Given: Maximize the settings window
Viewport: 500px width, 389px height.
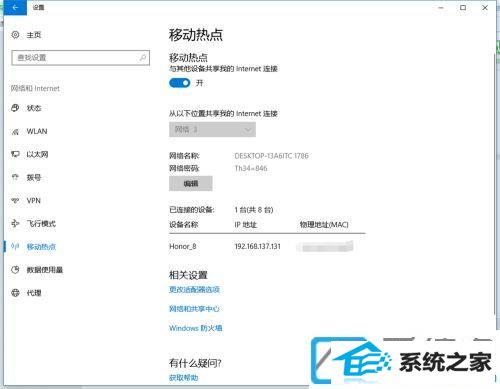Looking at the screenshot, I should pyautogui.click(x=463, y=7).
